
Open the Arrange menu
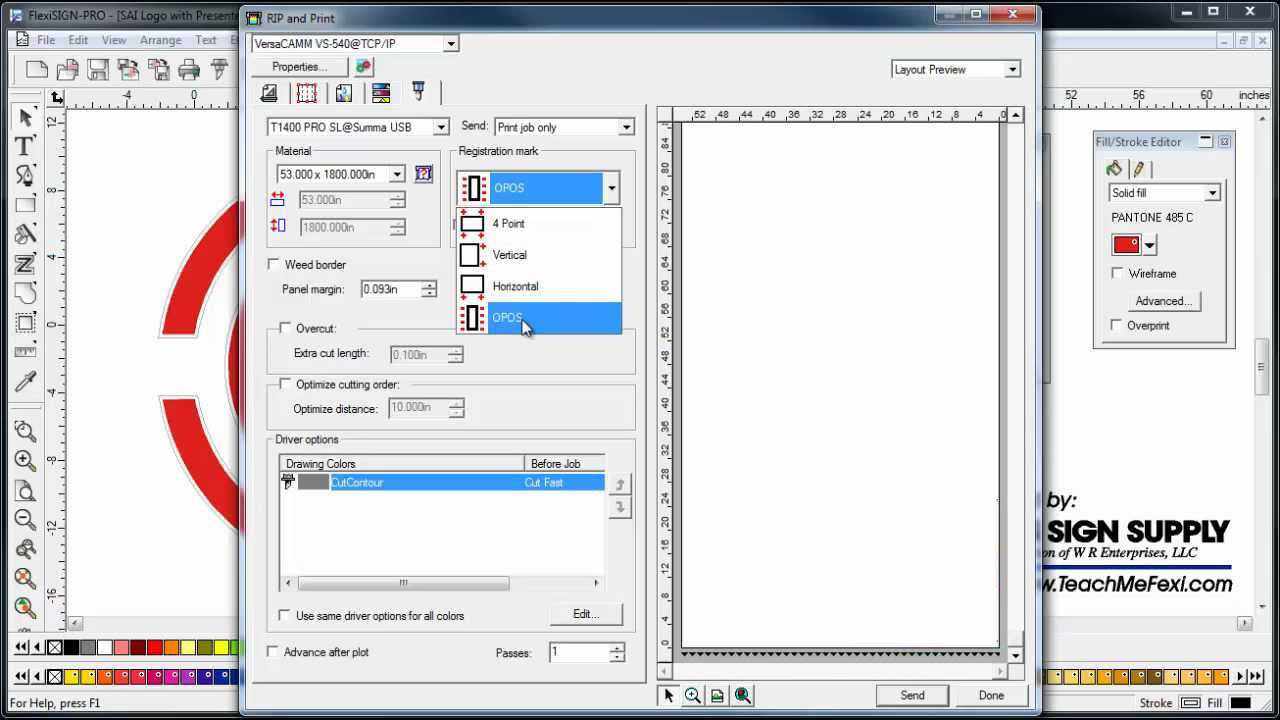161,40
